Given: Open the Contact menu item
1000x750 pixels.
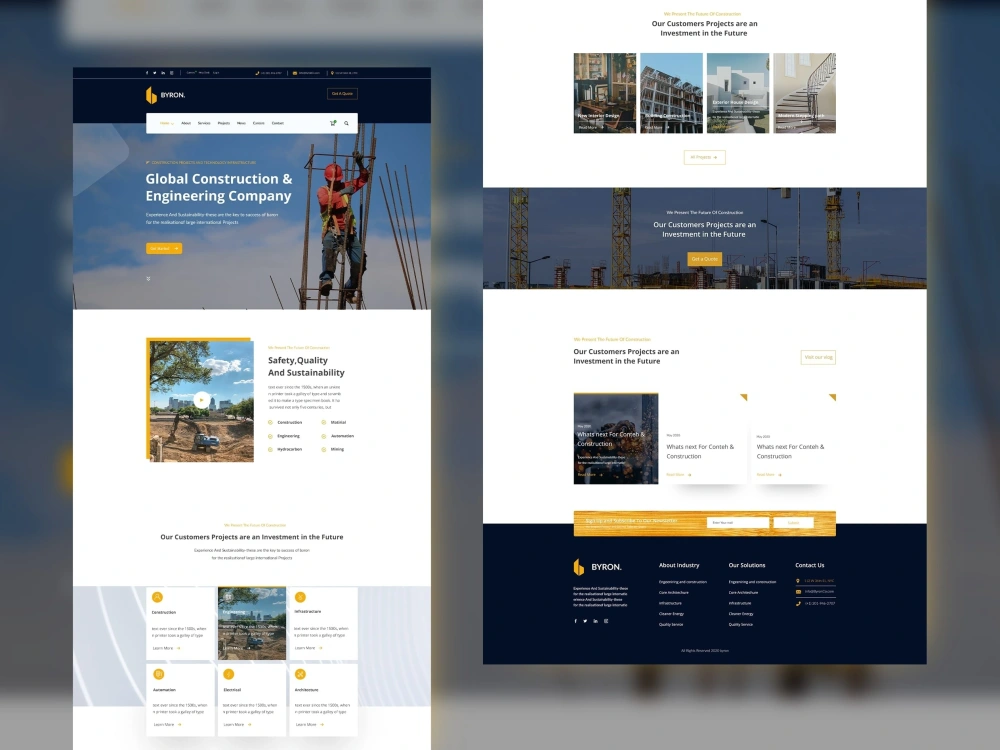Looking at the screenshot, I should 277,123.
